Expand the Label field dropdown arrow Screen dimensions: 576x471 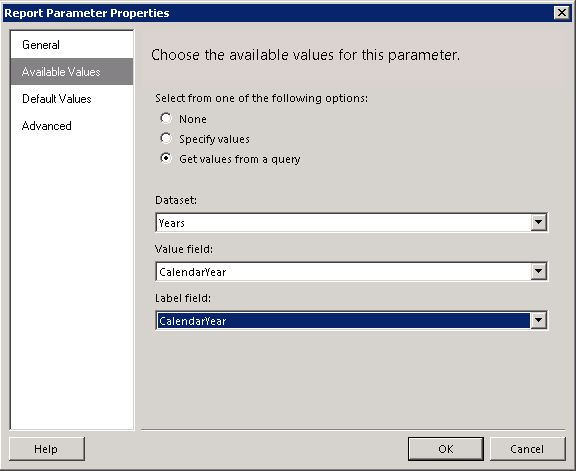click(x=538, y=320)
